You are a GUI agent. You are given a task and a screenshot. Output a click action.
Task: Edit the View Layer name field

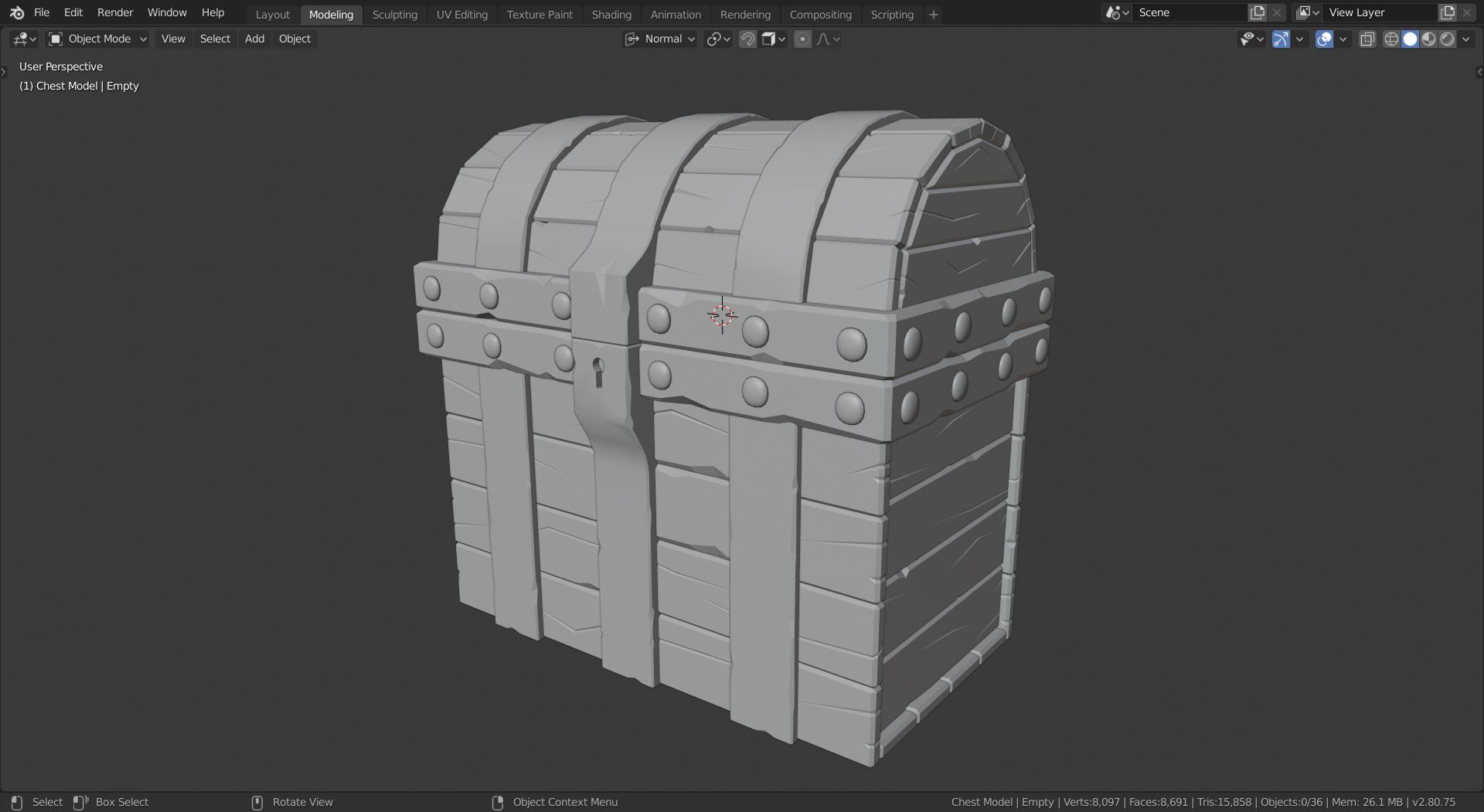coord(1380,13)
